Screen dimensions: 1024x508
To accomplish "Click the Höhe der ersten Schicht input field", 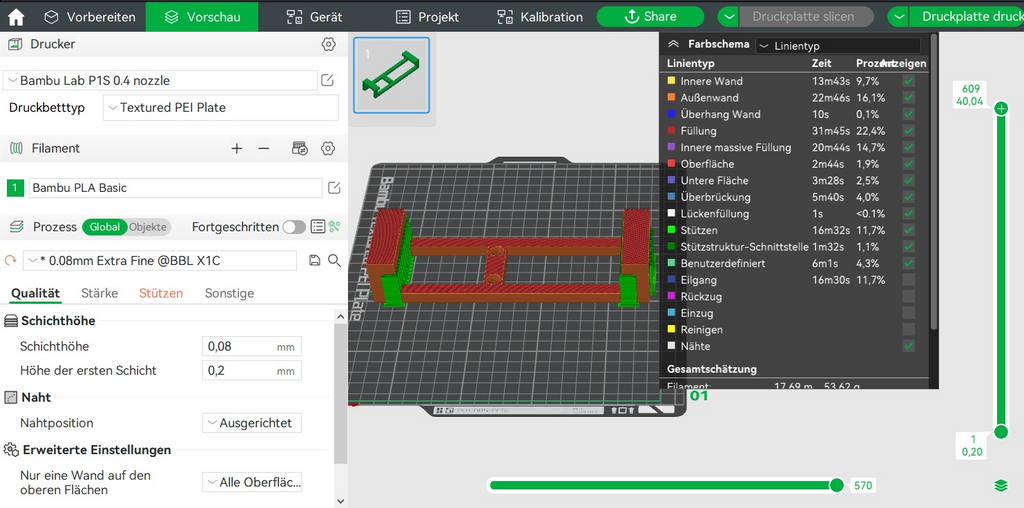I will [x=251, y=370].
